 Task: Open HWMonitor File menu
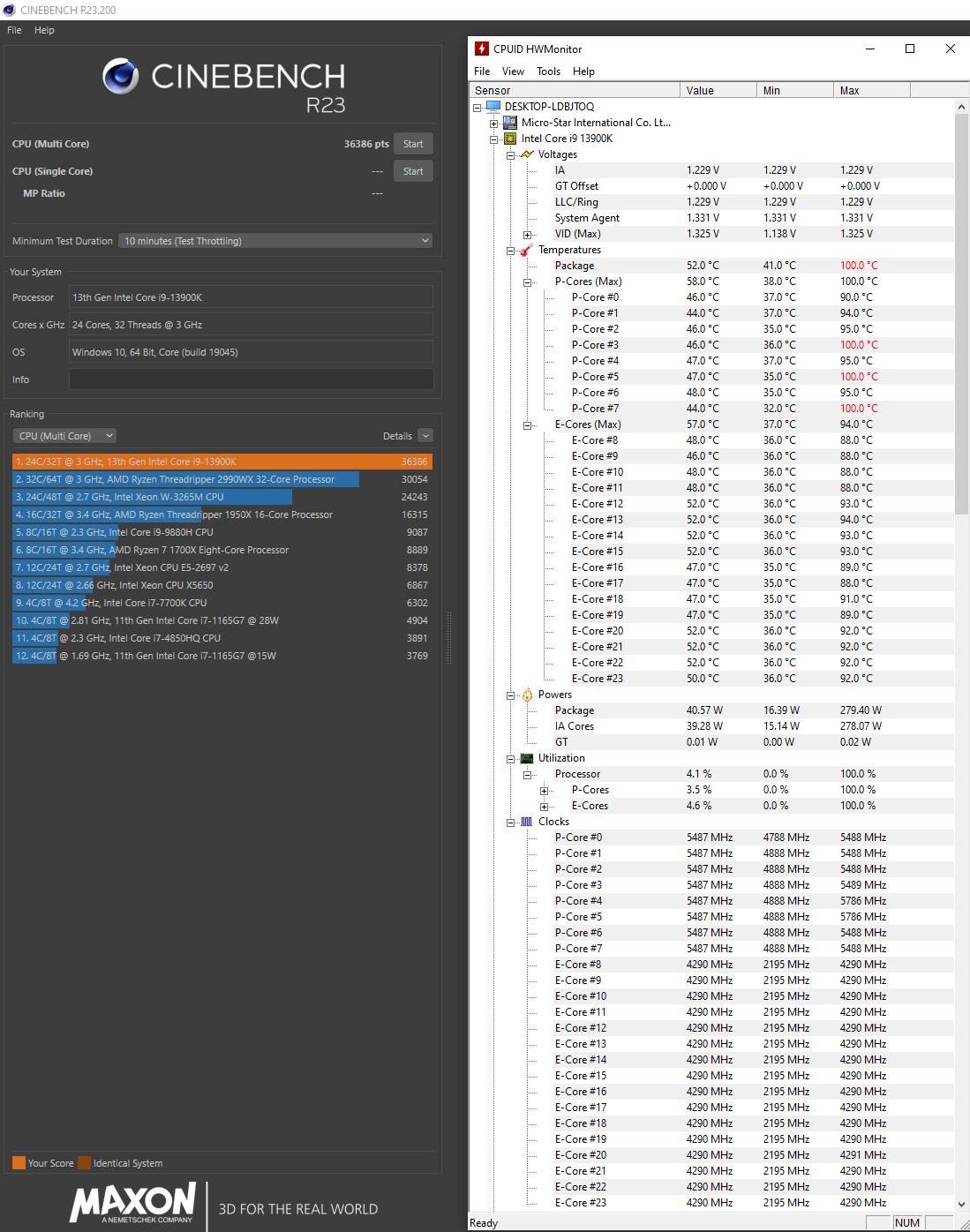[x=482, y=71]
